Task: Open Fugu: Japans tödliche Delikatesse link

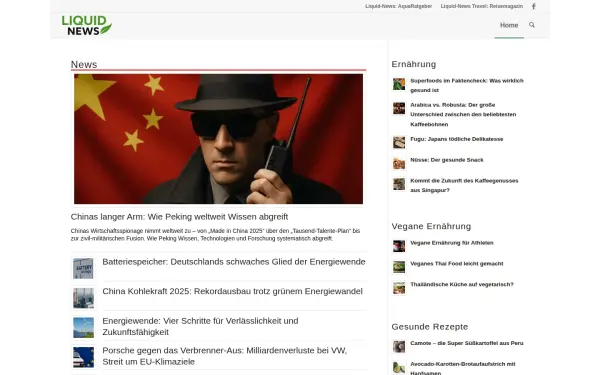Action: coord(457,139)
